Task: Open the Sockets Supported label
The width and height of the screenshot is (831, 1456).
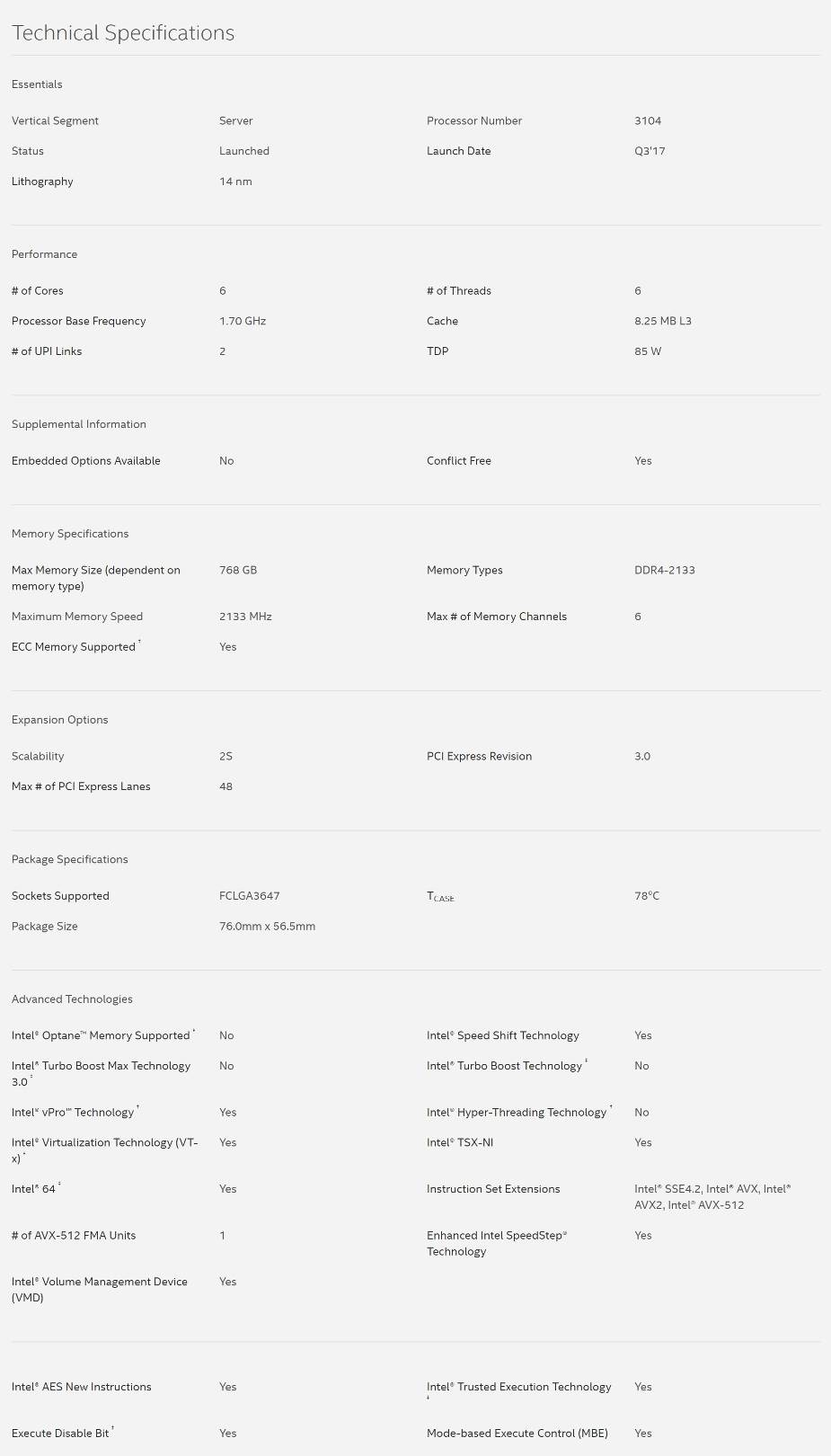Action: [x=60, y=896]
